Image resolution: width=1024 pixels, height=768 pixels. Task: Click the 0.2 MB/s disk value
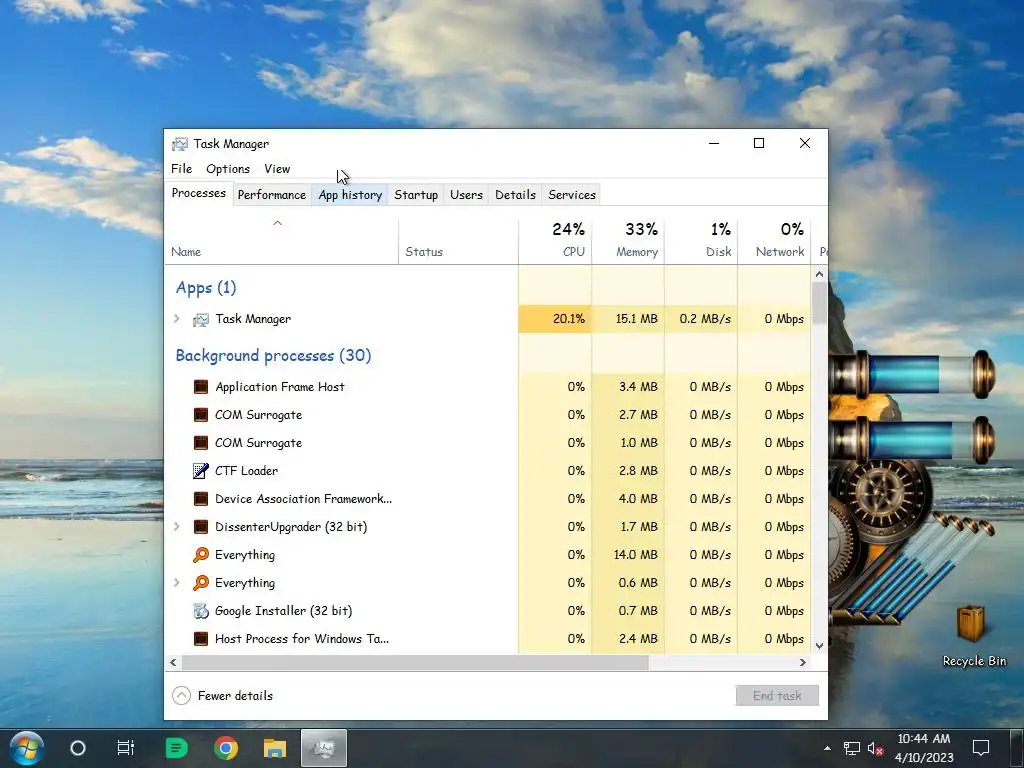pyautogui.click(x=705, y=319)
